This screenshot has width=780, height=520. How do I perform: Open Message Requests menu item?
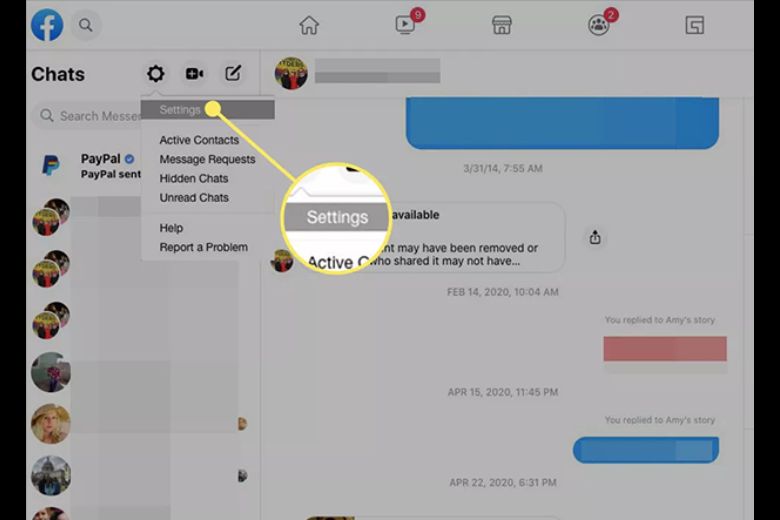click(207, 159)
